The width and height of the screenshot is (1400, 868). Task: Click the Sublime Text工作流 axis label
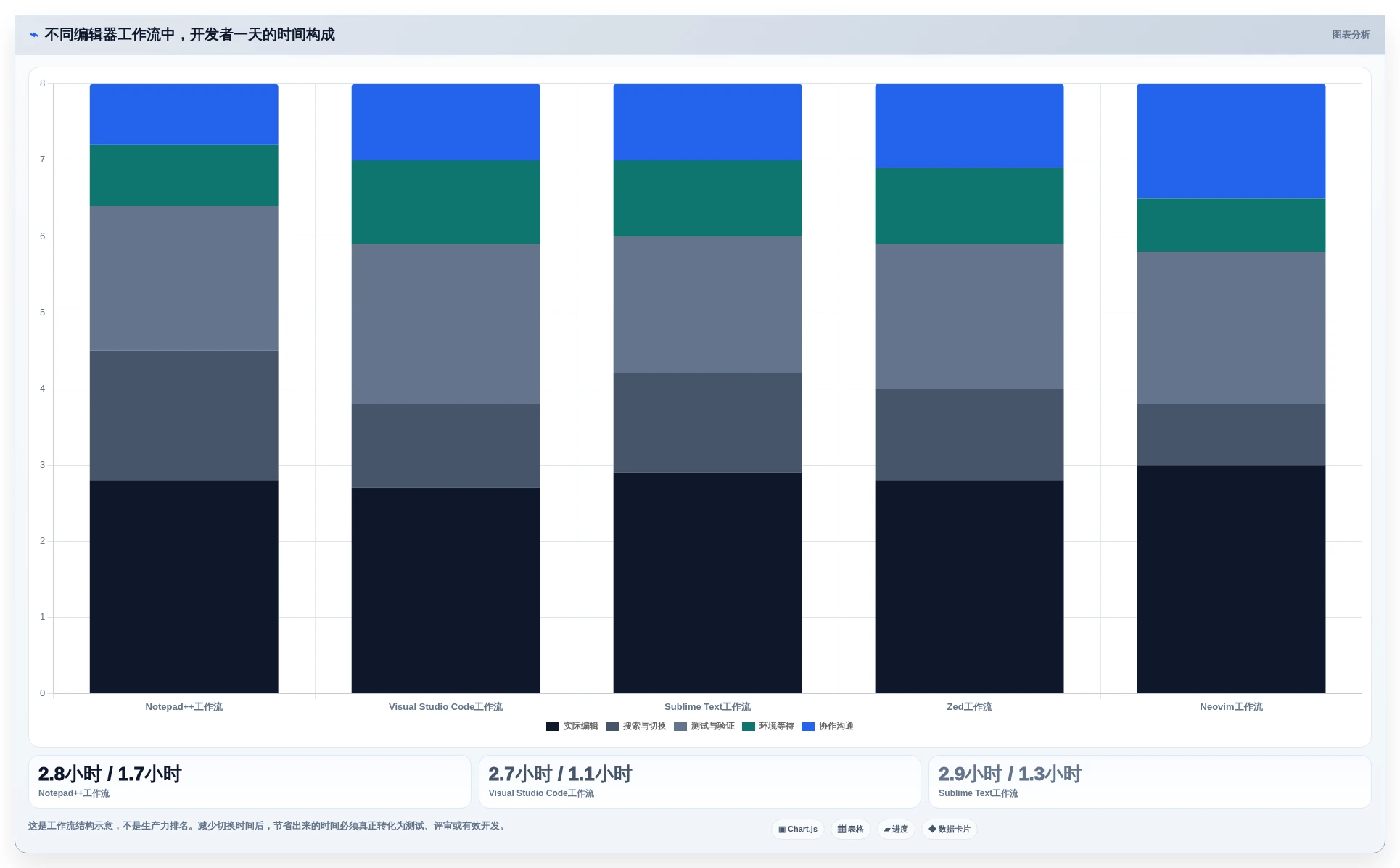point(707,707)
